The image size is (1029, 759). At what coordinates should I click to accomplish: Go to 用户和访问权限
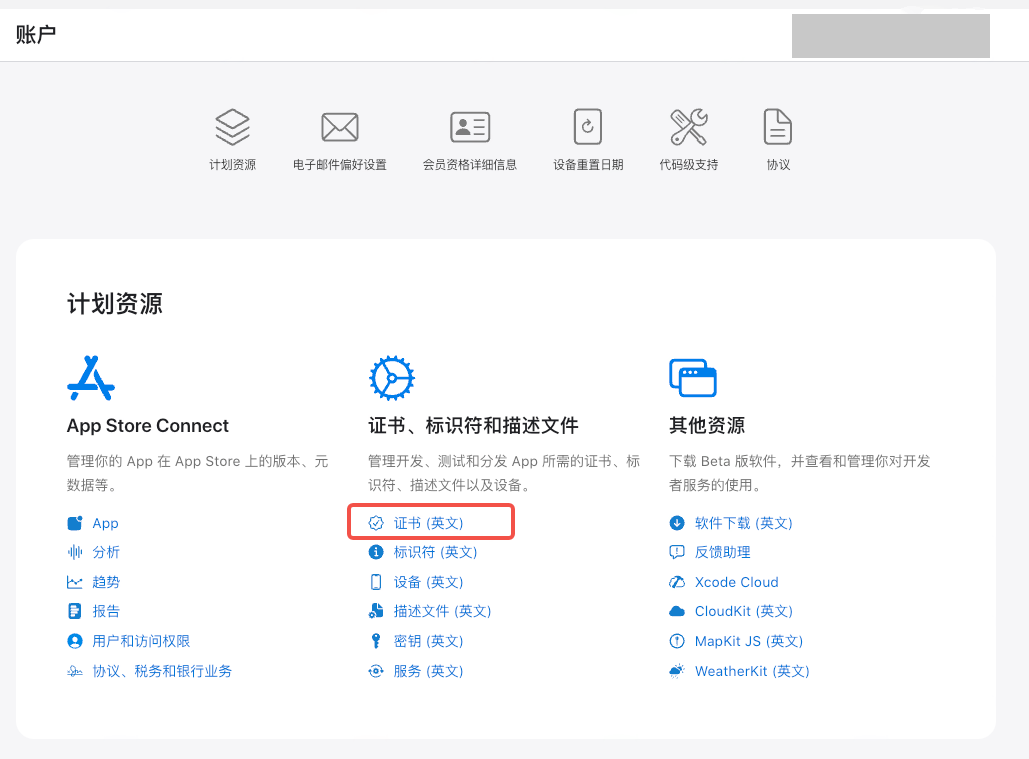(x=141, y=641)
